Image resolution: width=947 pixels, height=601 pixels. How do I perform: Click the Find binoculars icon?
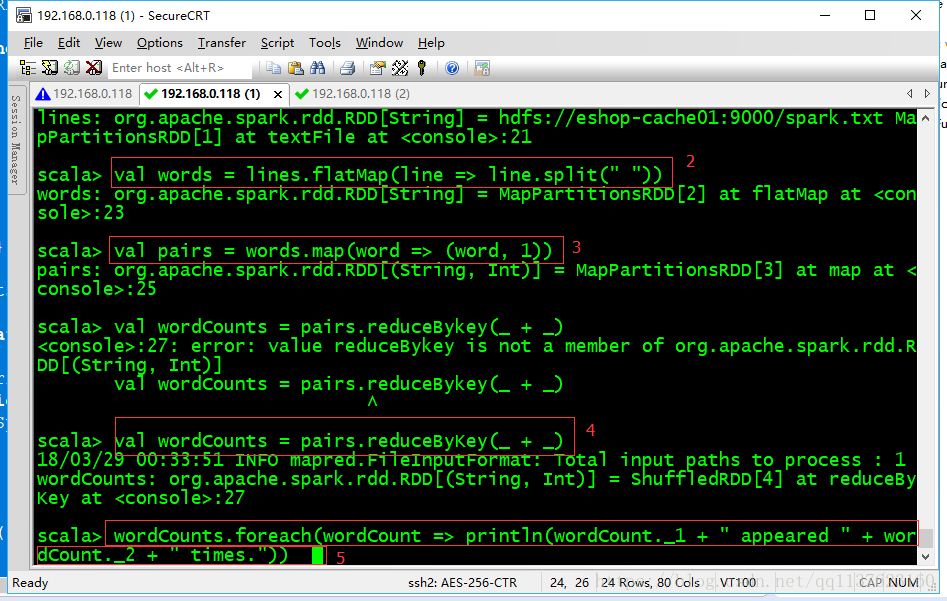click(x=317, y=68)
